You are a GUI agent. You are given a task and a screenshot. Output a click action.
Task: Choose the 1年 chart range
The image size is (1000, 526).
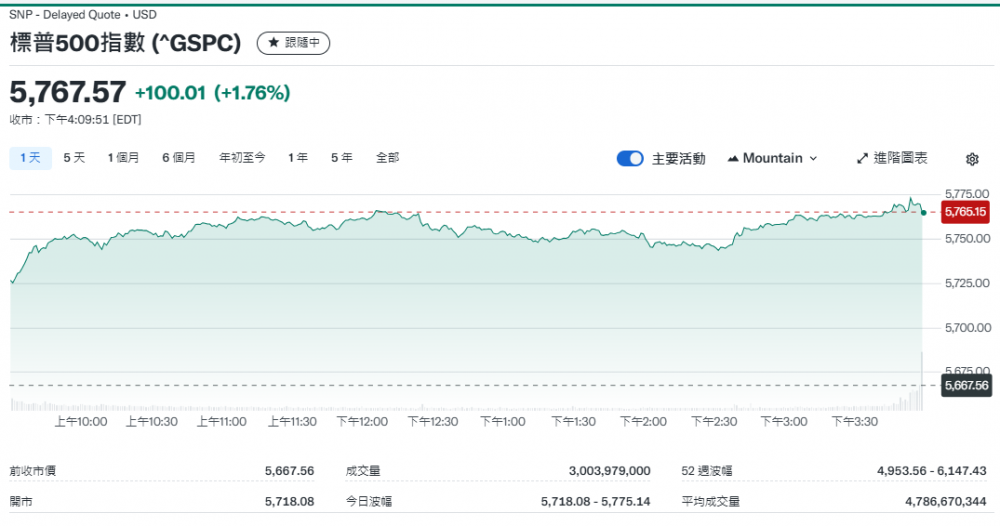click(297, 157)
